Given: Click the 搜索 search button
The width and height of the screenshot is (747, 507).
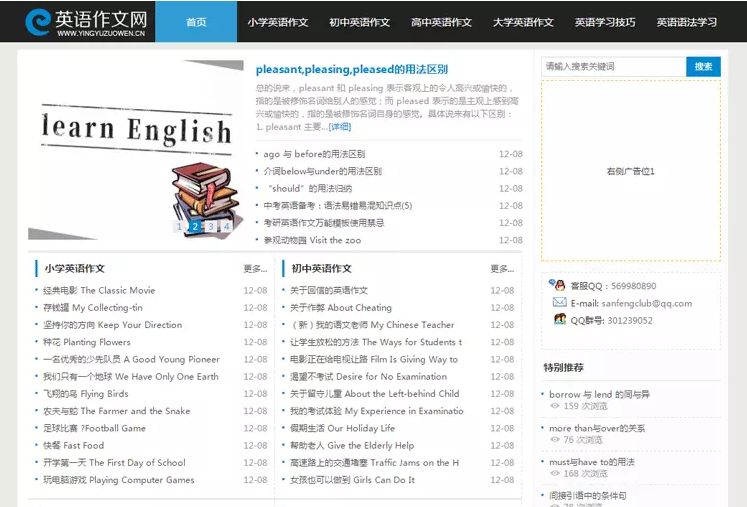Looking at the screenshot, I should click(703, 66).
